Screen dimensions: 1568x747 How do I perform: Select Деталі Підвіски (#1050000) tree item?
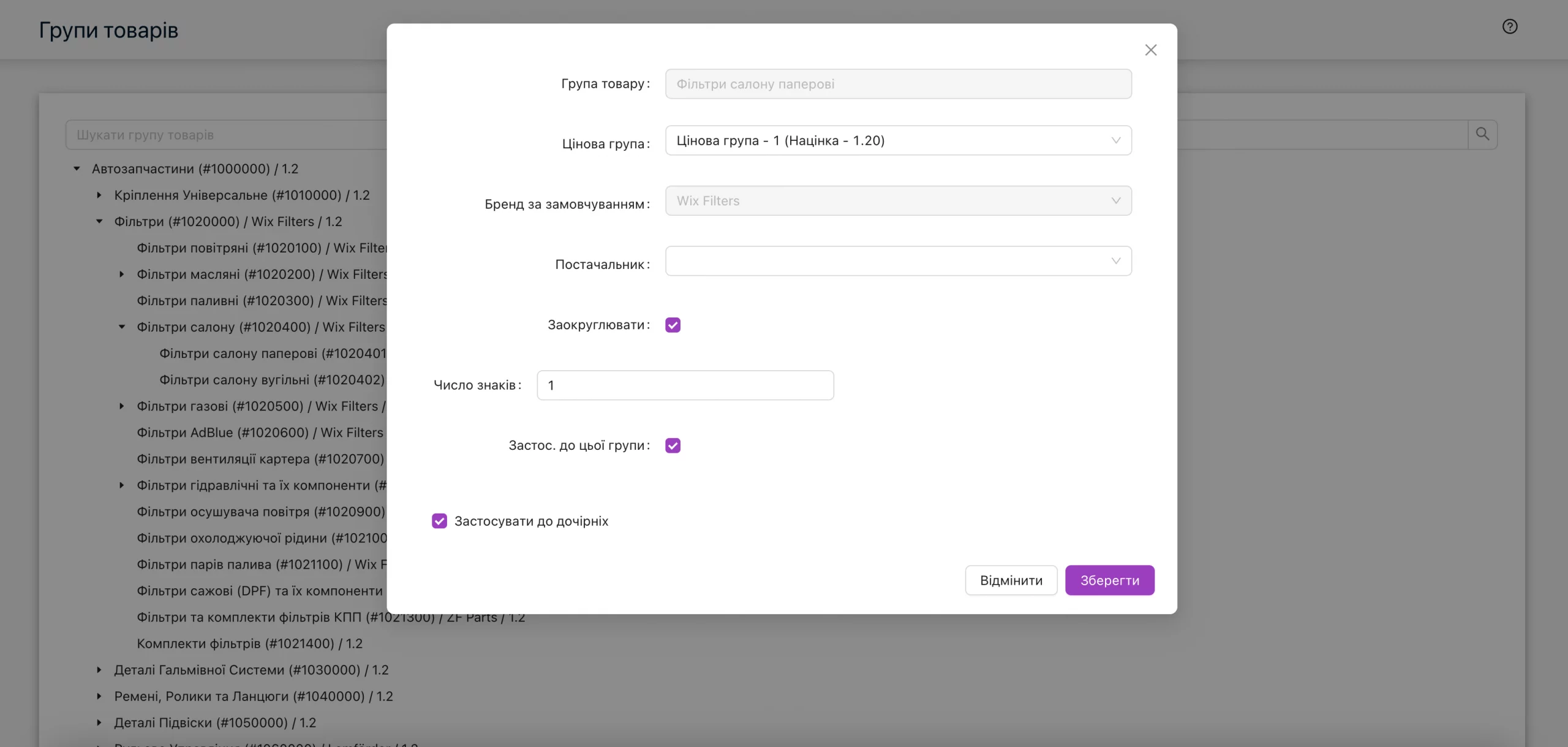click(x=215, y=722)
